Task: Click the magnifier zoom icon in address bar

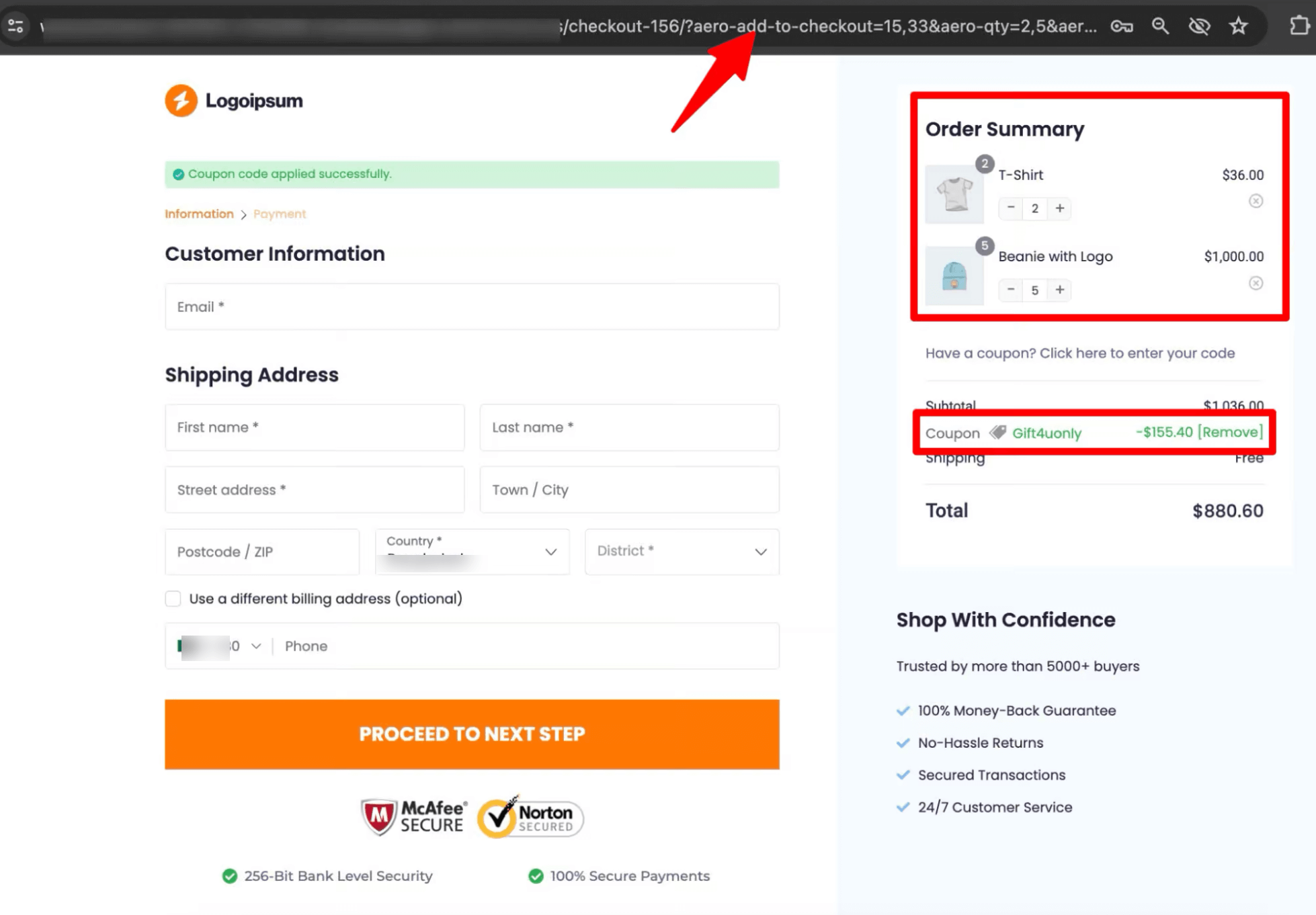Action: pyautogui.click(x=1160, y=26)
